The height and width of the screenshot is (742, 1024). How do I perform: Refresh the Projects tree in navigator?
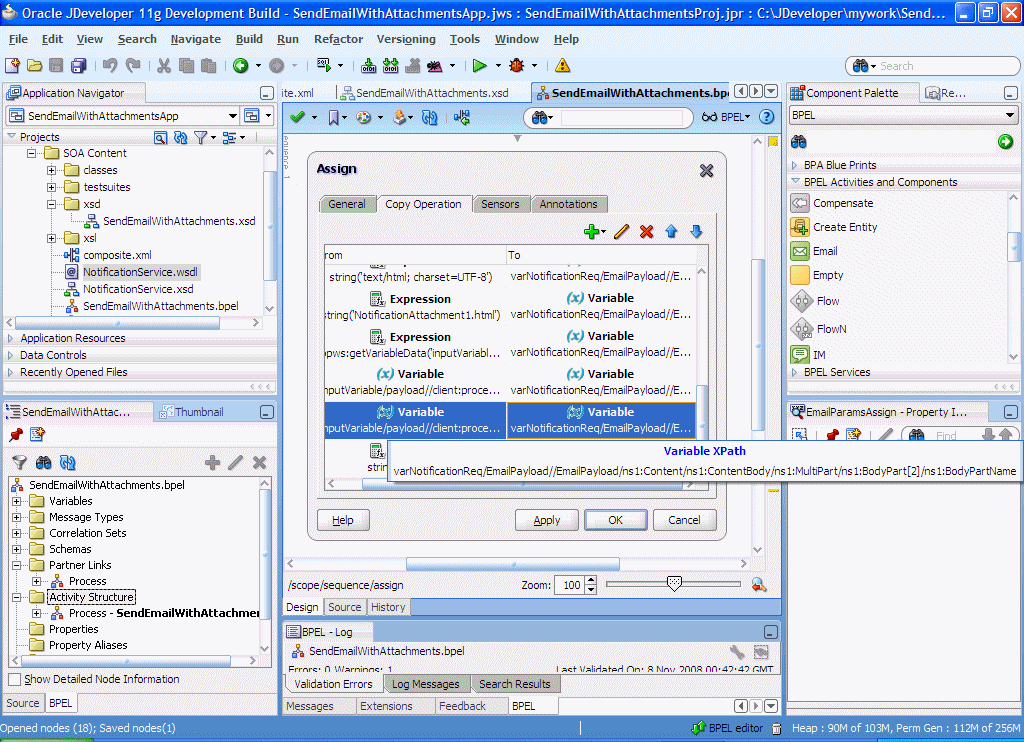(x=180, y=137)
